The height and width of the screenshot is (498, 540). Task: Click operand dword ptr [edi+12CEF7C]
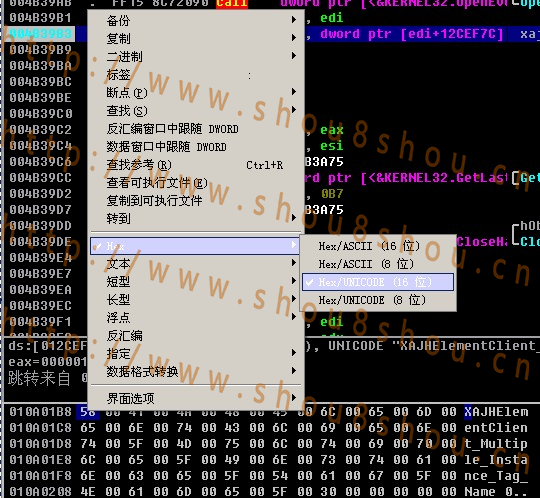(412, 34)
